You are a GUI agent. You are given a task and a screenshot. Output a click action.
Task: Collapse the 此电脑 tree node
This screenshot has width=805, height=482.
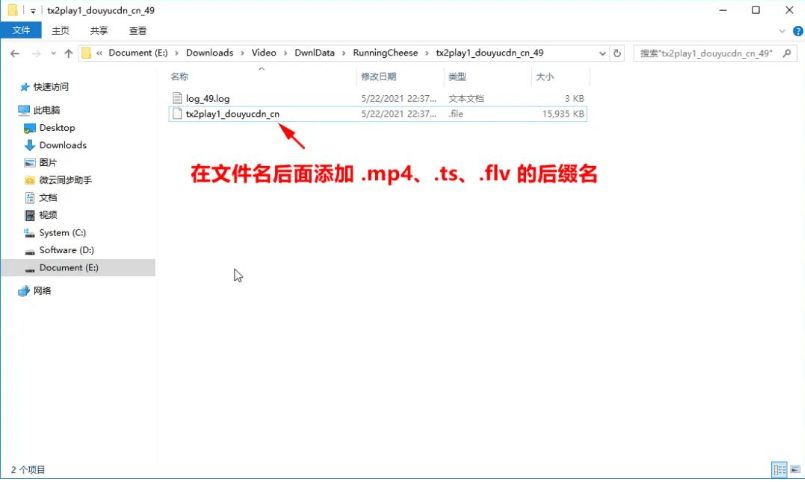click(x=9, y=110)
